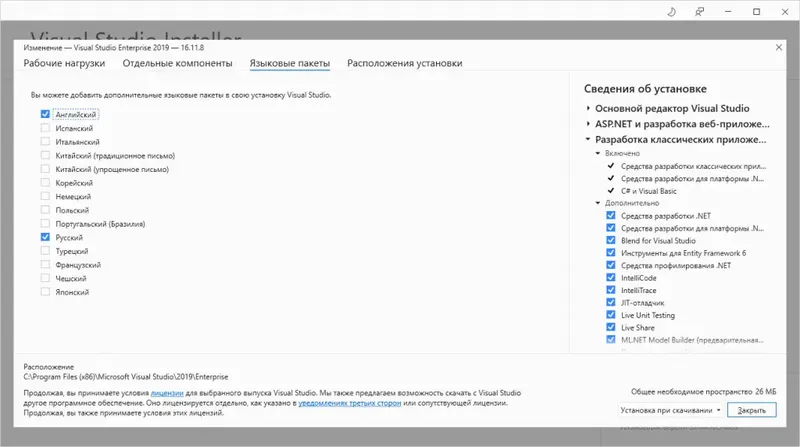This screenshot has width=800, height=447.
Task: Uncheck ML.NET Model Builder component
Action: coord(611,339)
